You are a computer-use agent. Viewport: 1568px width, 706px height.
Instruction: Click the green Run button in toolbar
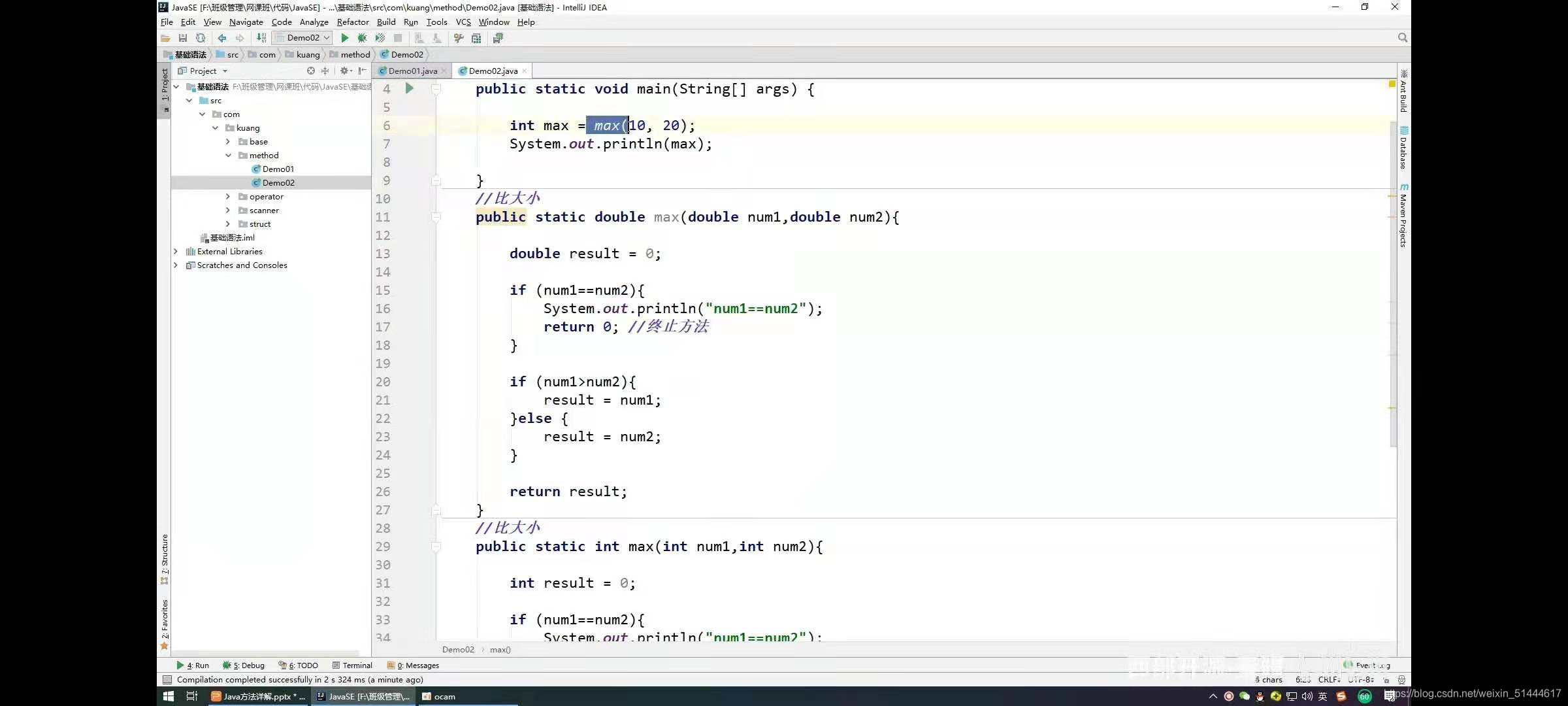coord(344,38)
